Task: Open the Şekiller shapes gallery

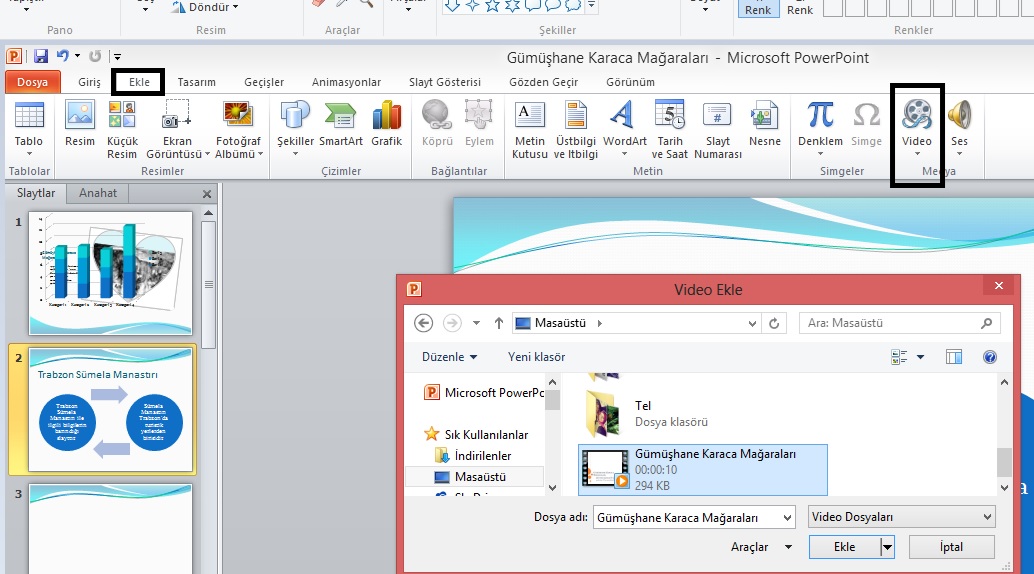Action: point(295,127)
